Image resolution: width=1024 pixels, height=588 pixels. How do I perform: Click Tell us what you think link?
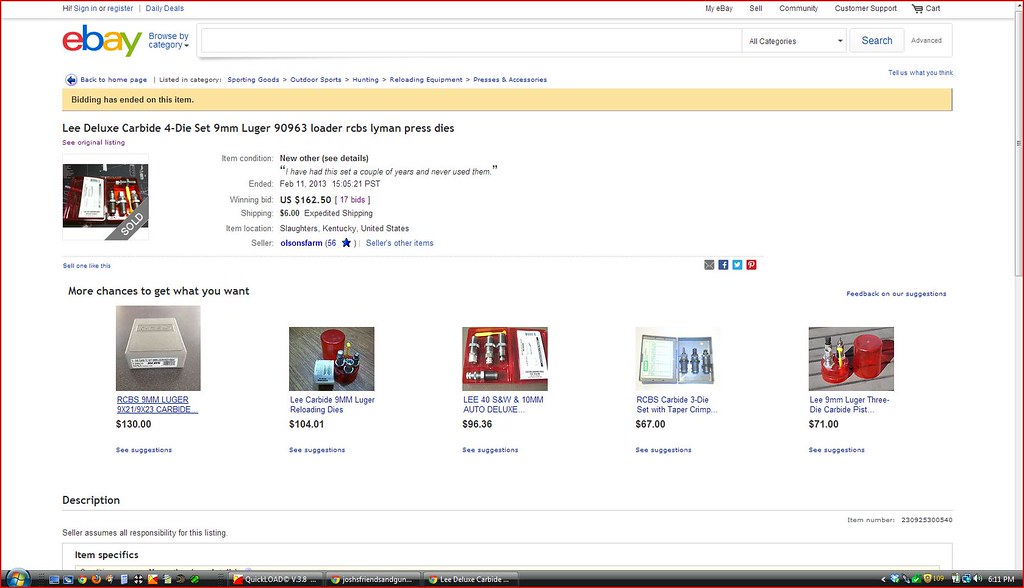coord(920,73)
